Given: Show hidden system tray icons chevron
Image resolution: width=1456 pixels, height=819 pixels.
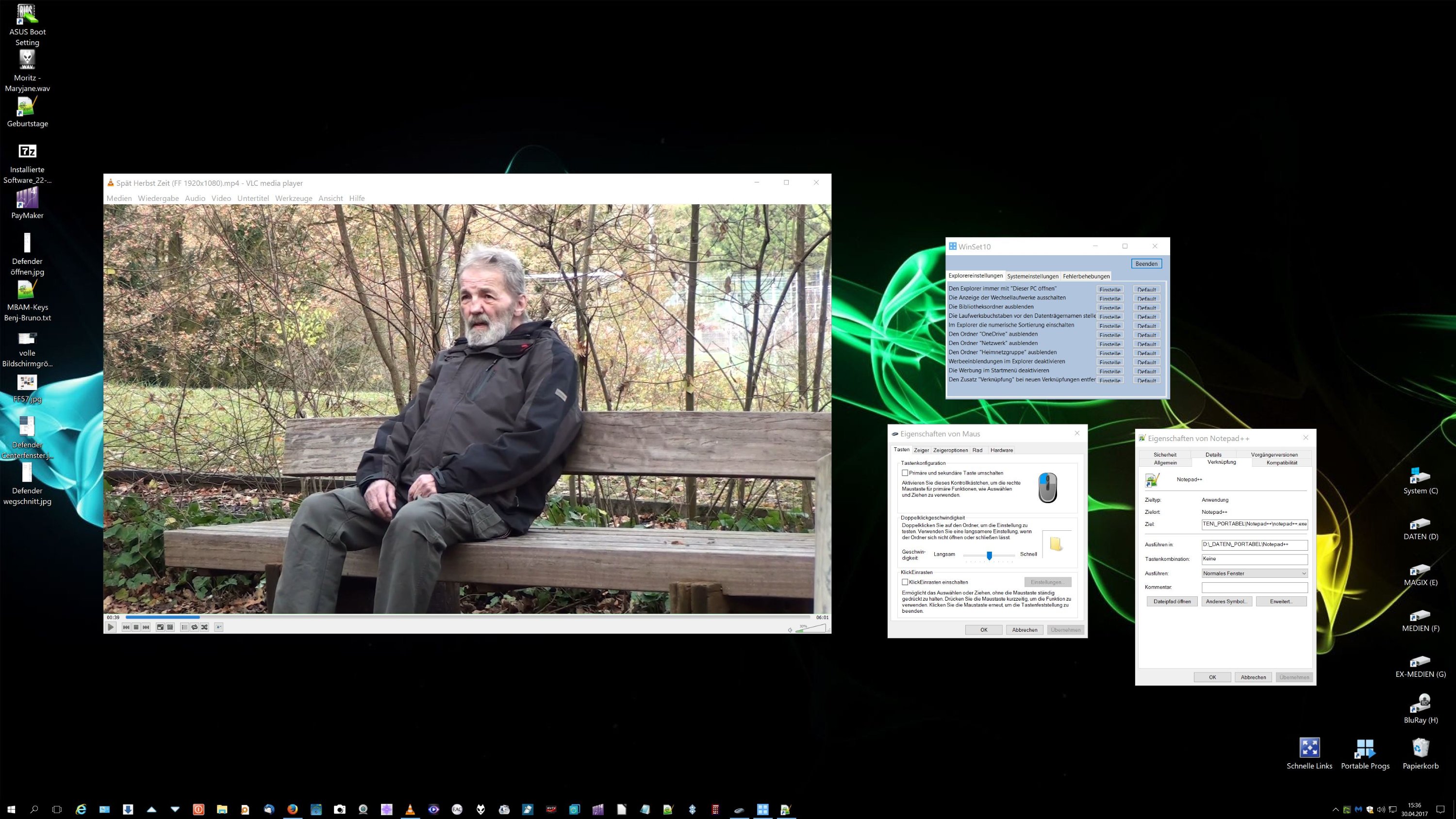Looking at the screenshot, I should click(x=1336, y=809).
